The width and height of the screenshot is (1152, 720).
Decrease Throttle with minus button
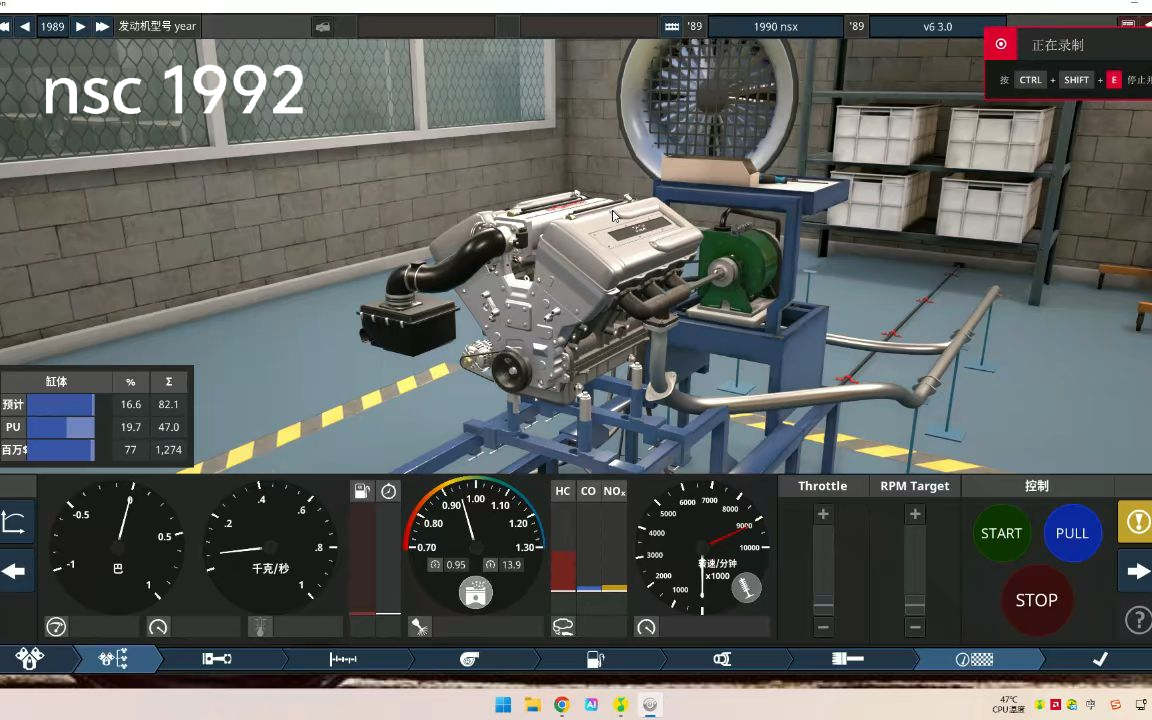coord(823,627)
